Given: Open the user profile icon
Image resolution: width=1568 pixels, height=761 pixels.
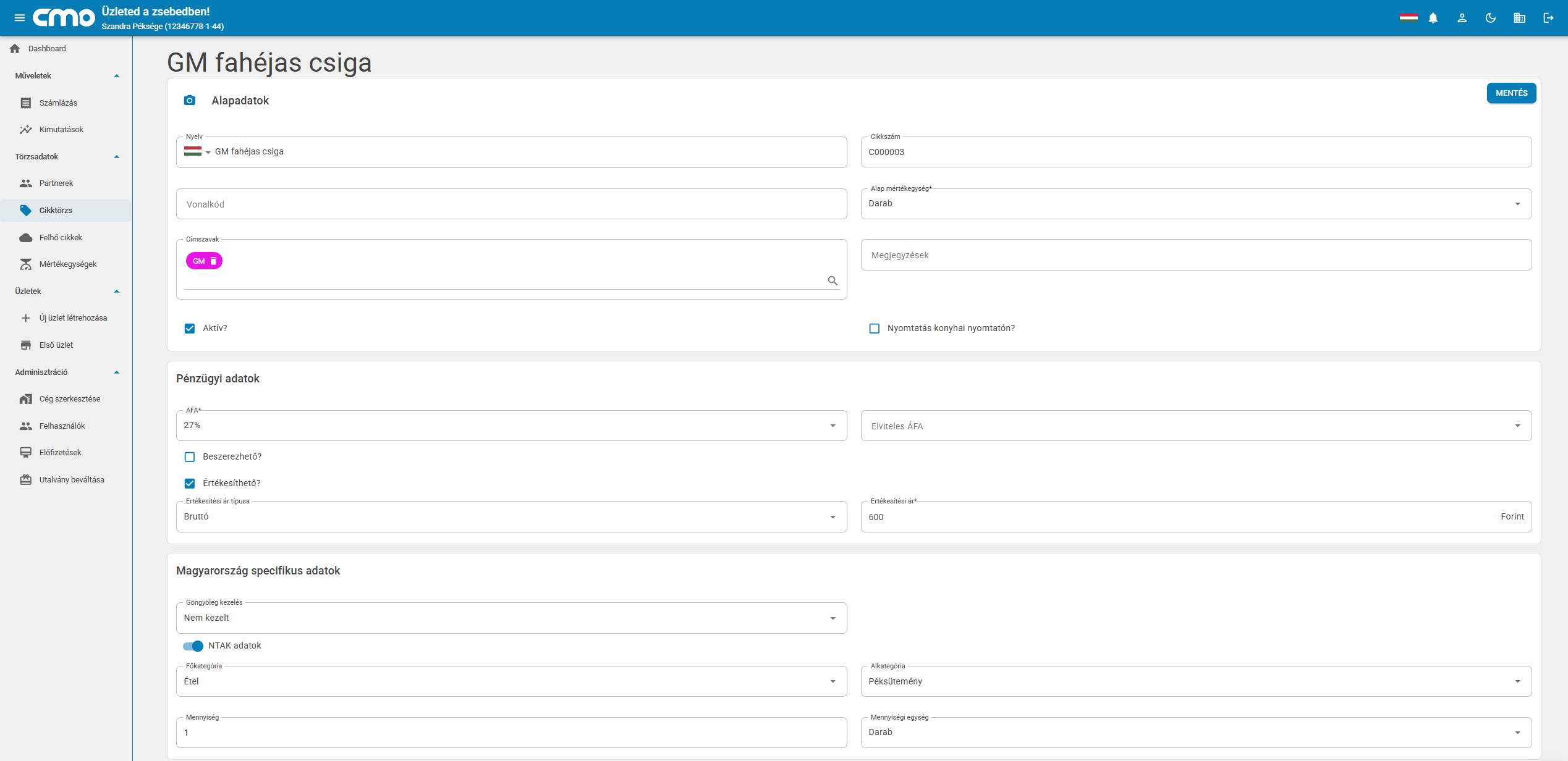Looking at the screenshot, I should (1462, 18).
